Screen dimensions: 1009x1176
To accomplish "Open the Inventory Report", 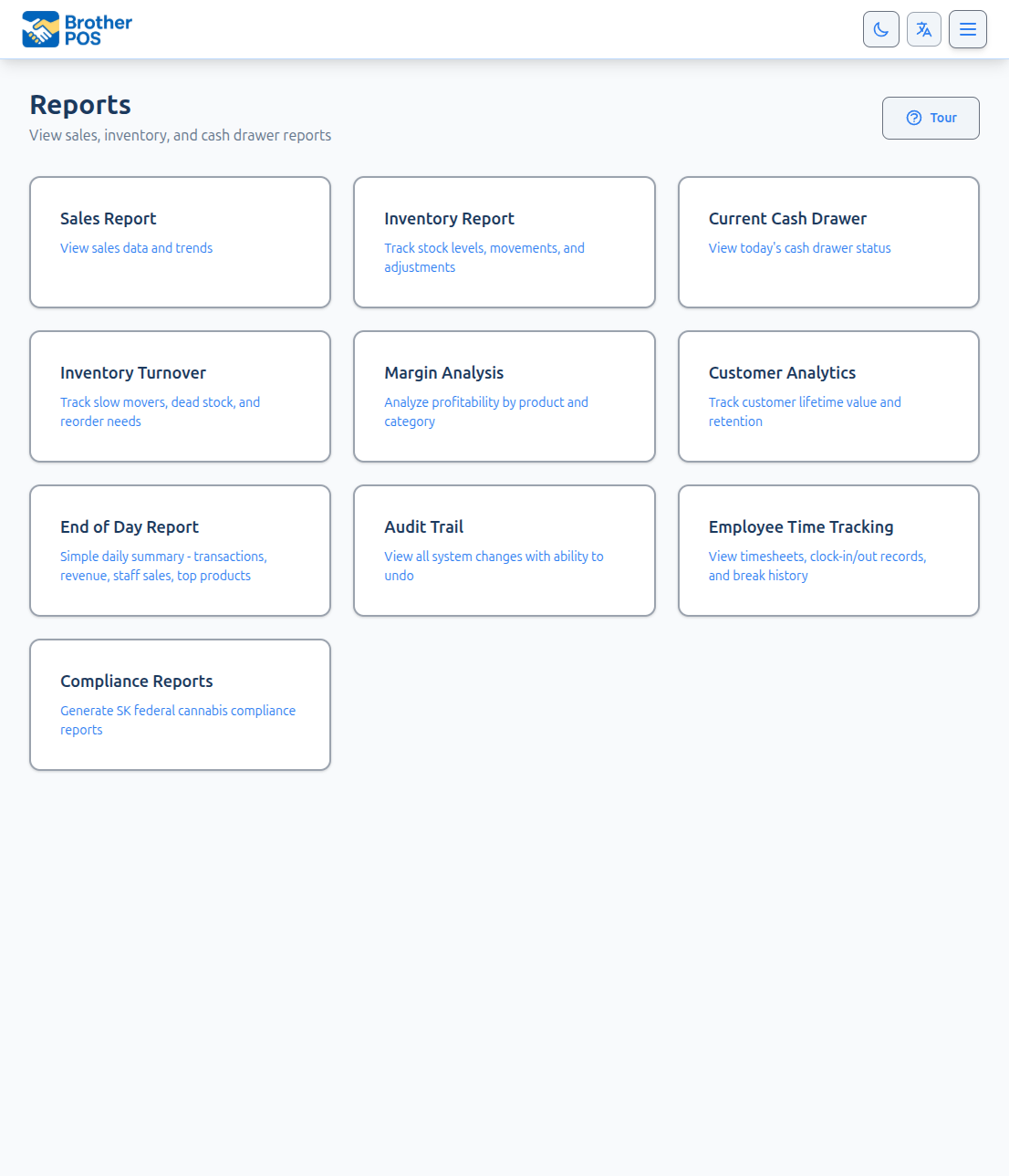I will (x=504, y=242).
